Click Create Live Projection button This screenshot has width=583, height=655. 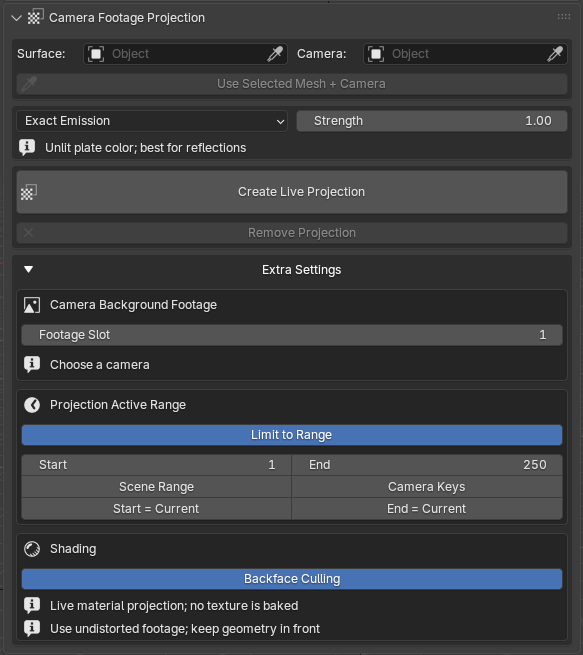[292, 192]
